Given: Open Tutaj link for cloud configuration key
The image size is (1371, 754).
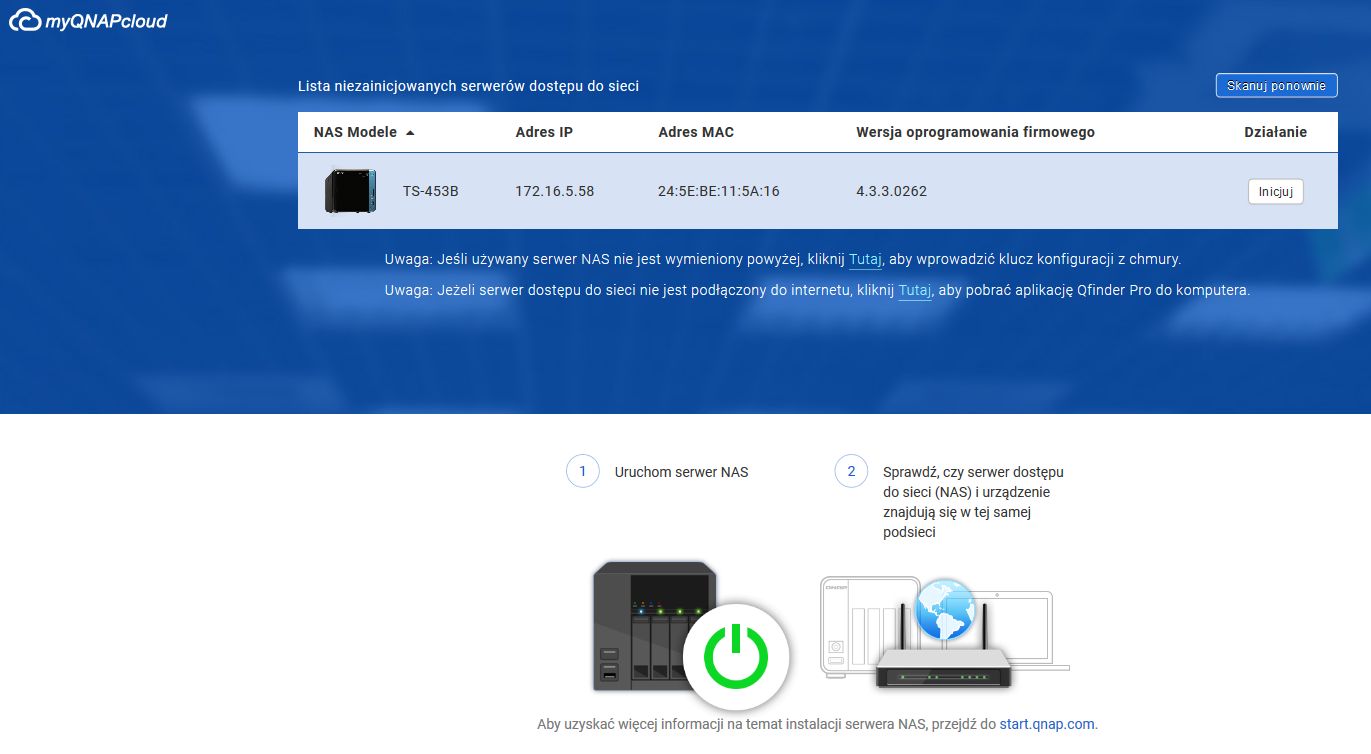Looking at the screenshot, I should (865, 259).
